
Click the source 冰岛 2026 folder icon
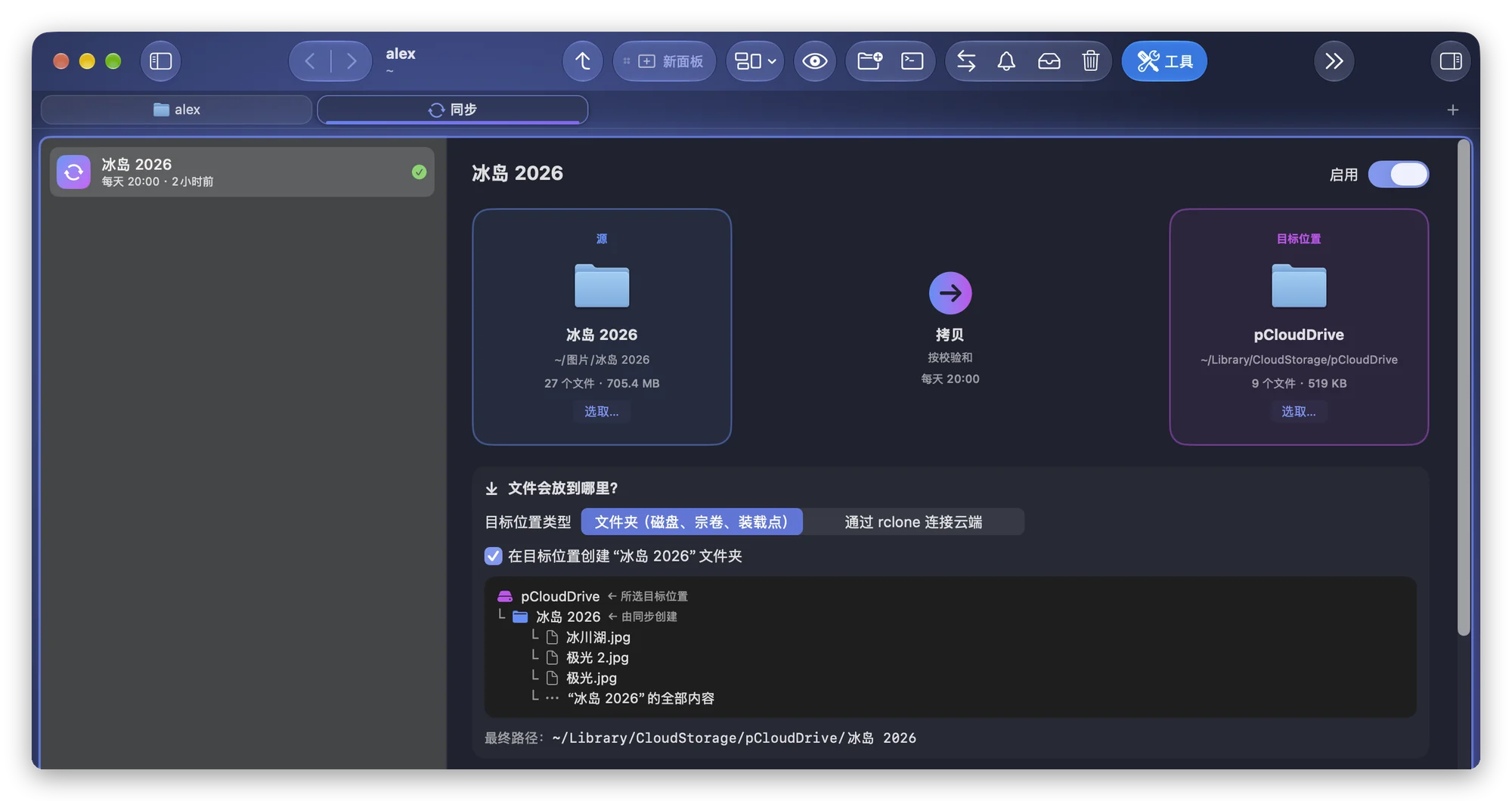[602, 286]
